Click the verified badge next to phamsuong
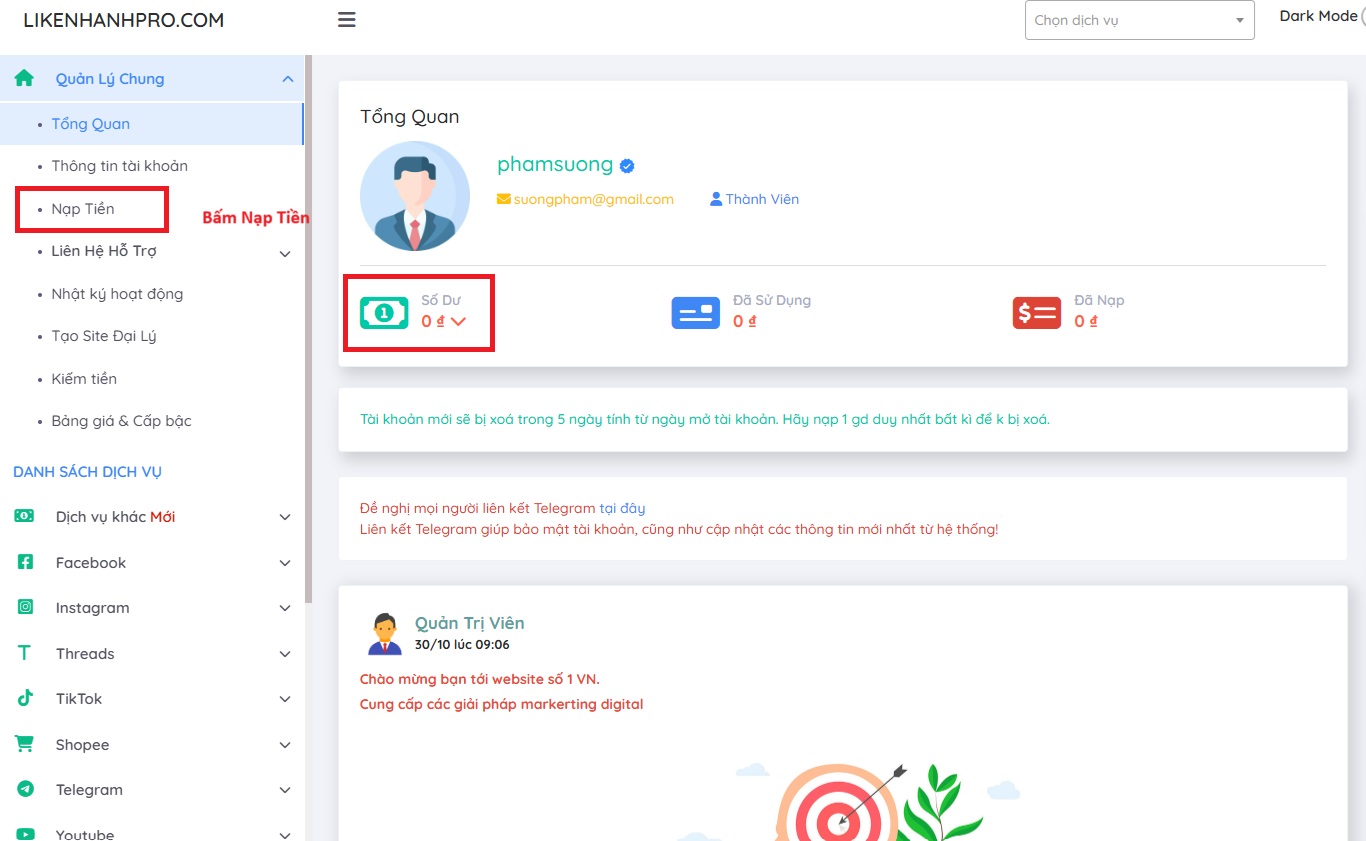1366x841 pixels. 625,165
